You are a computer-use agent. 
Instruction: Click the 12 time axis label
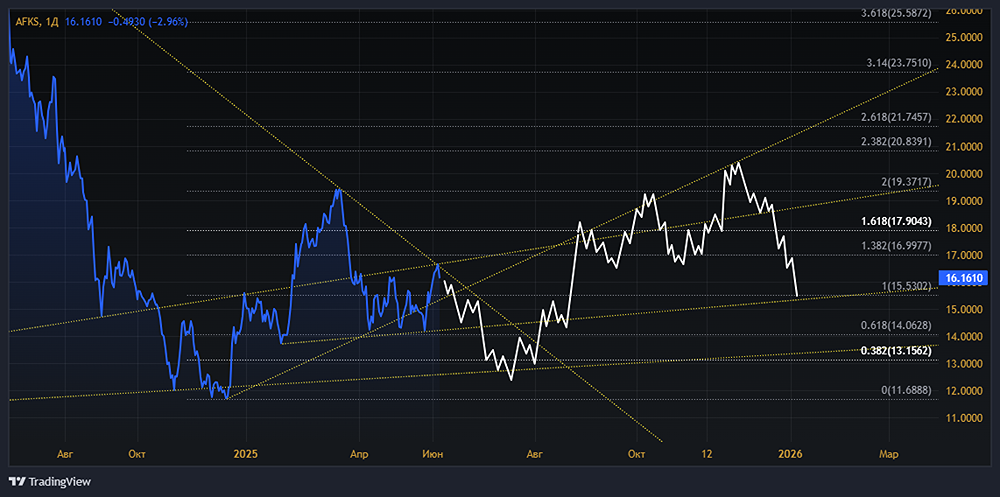click(x=707, y=454)
